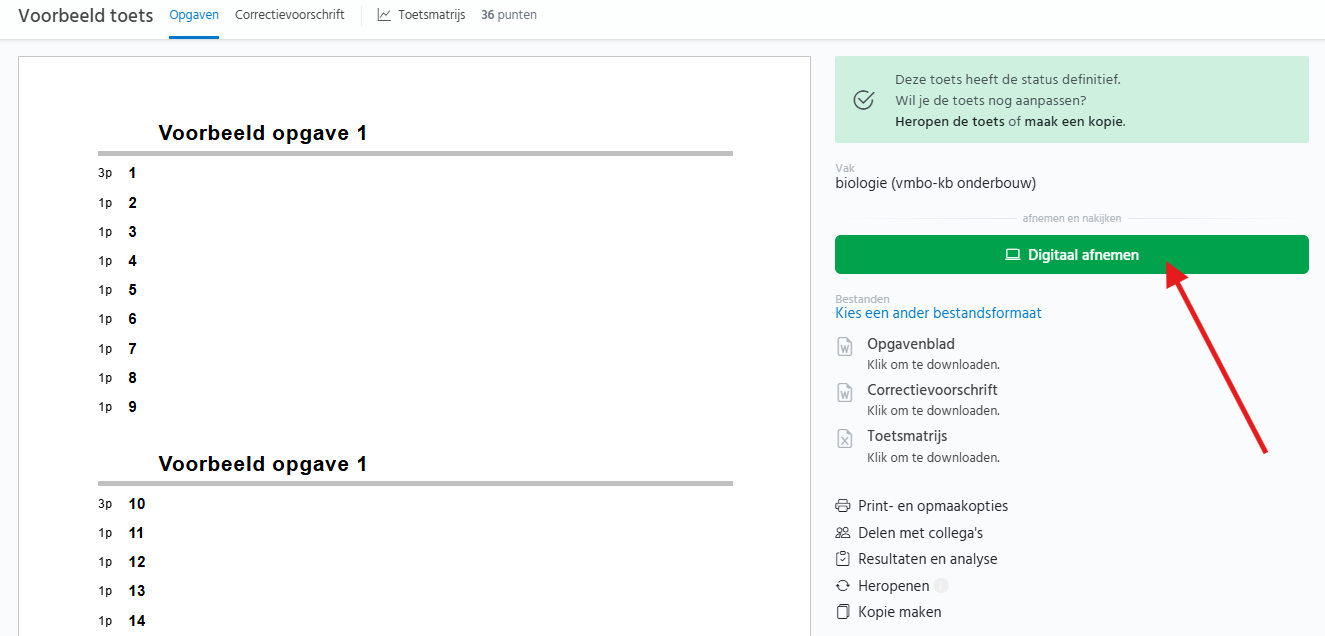This screenshot has height=636, width=1325.
Task: Click question 10 in the test preview
Action: pyautogui.click(x=137, y=504)
